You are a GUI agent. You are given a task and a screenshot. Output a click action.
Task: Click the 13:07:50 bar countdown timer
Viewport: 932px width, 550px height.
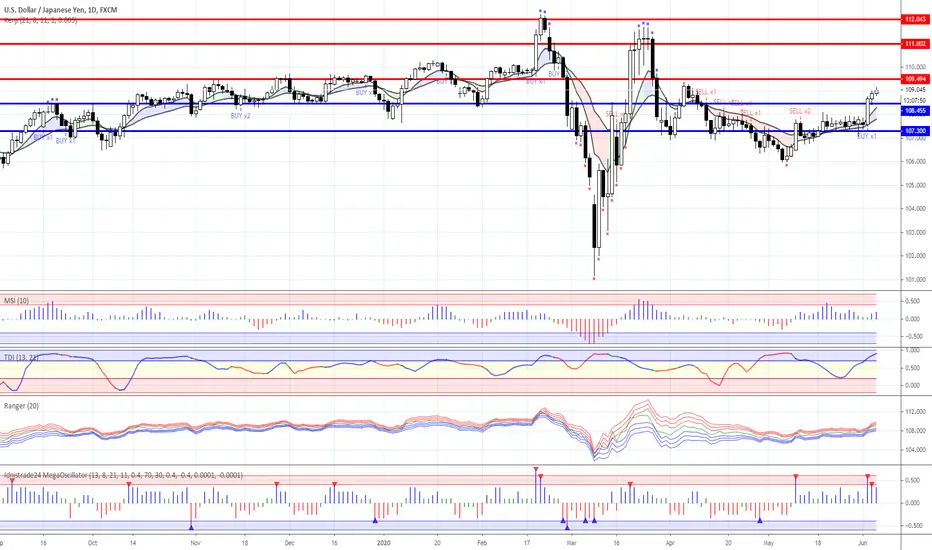915,100
